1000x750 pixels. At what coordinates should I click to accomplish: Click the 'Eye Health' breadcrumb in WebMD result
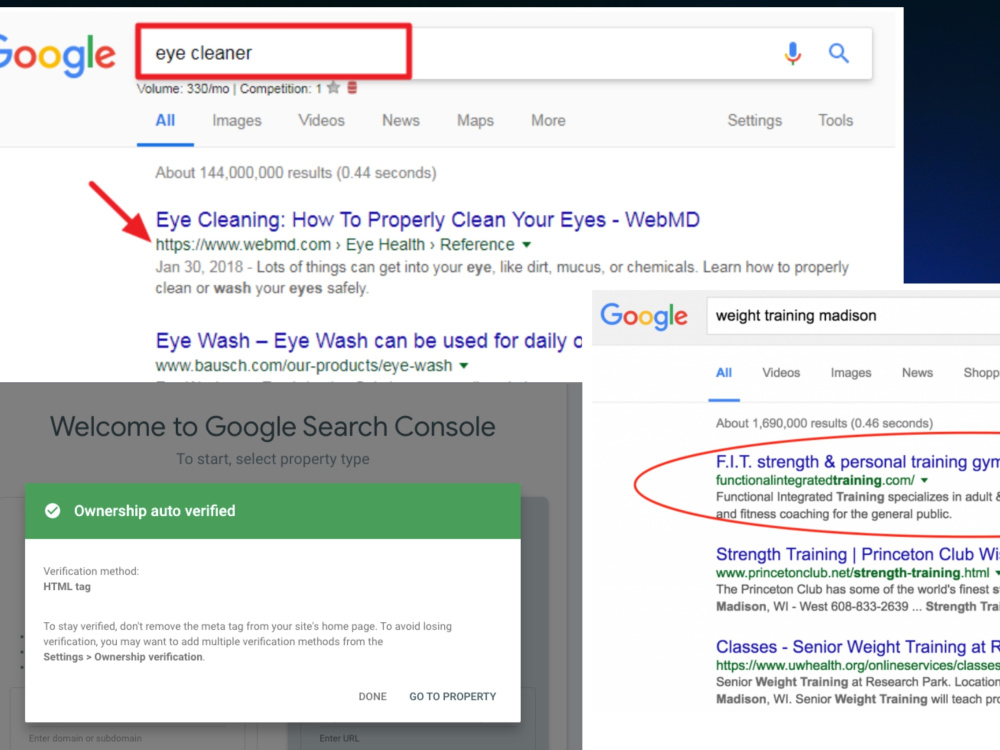tap(385, 245)
